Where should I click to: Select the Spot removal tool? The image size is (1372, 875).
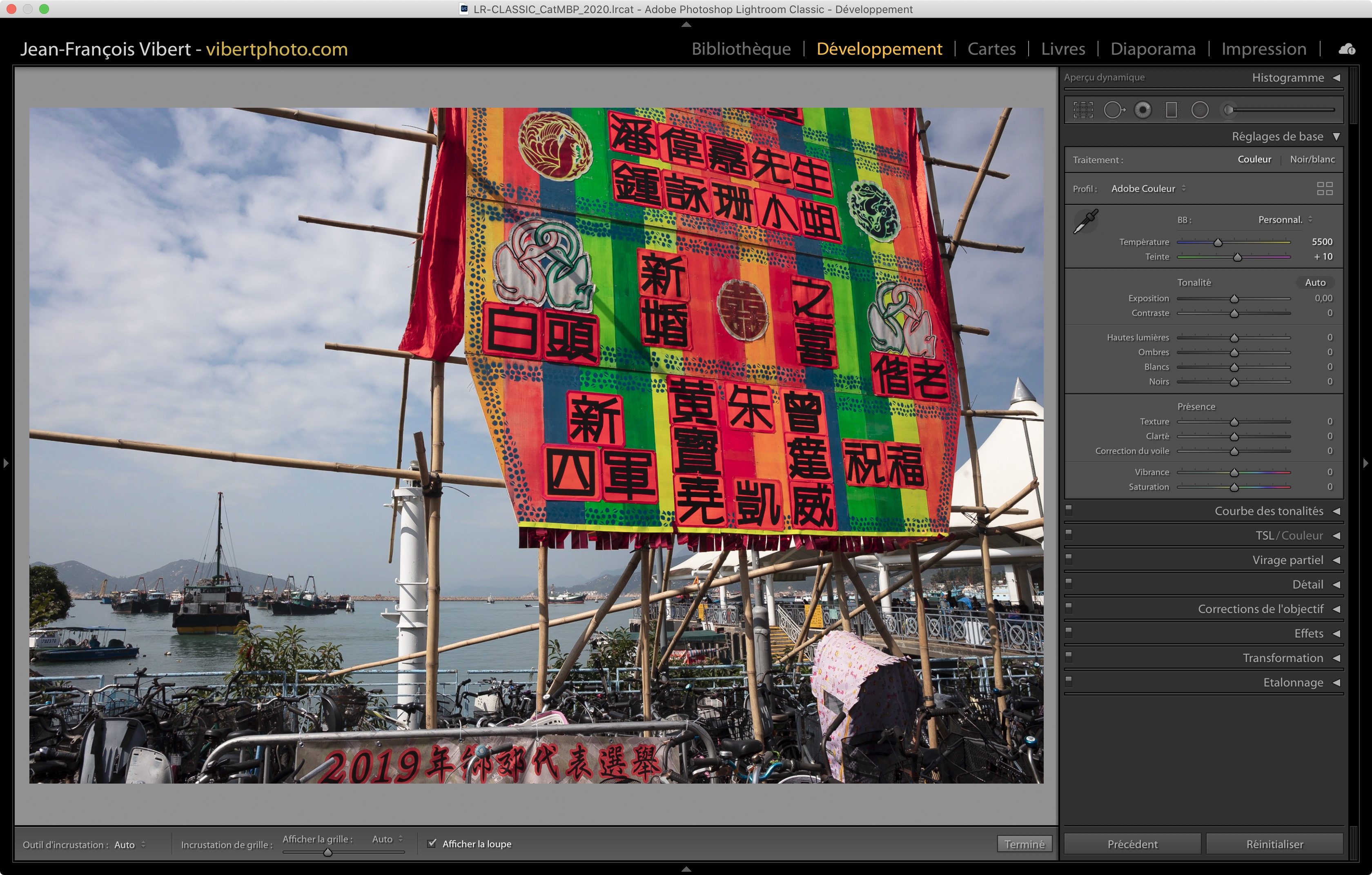pyautogui.click(x=1114, y=110)
